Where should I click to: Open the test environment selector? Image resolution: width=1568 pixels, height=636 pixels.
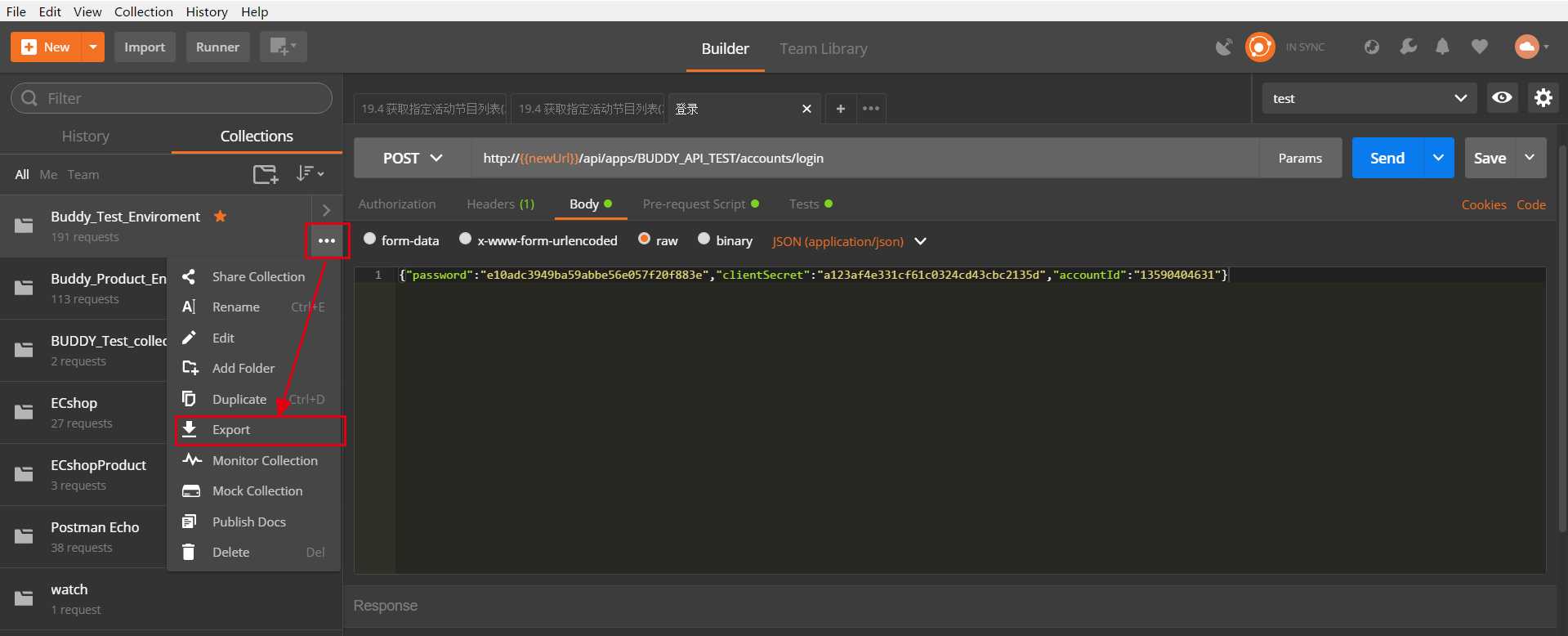point(1369,98)
